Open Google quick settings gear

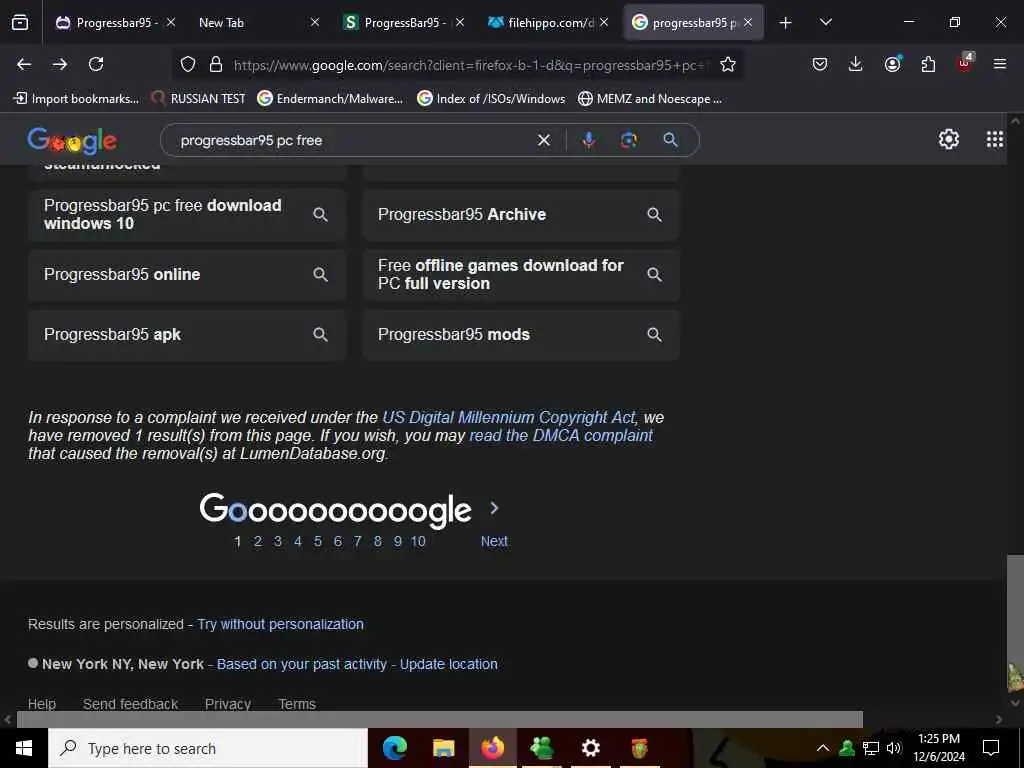949,139
